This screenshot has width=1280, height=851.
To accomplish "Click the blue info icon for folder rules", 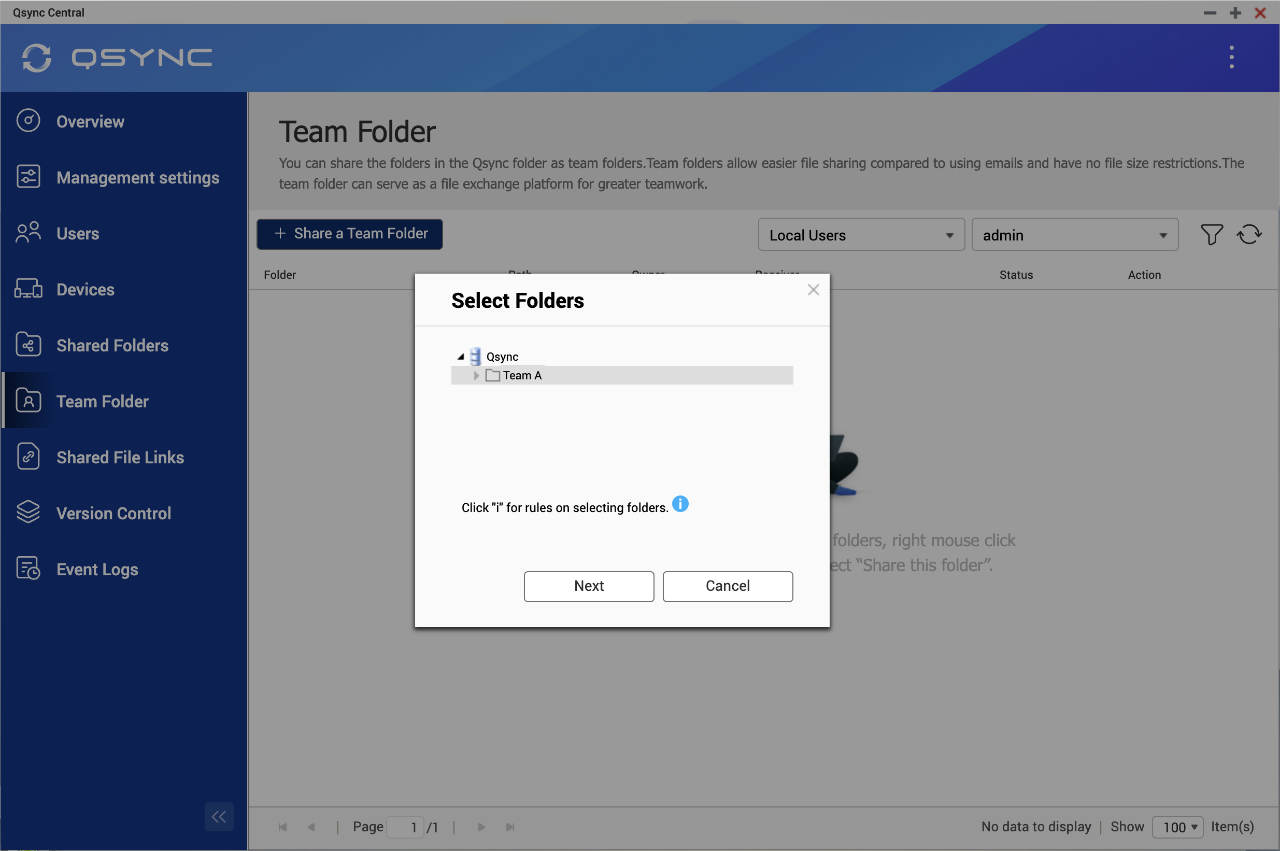I will click(680, 503).
